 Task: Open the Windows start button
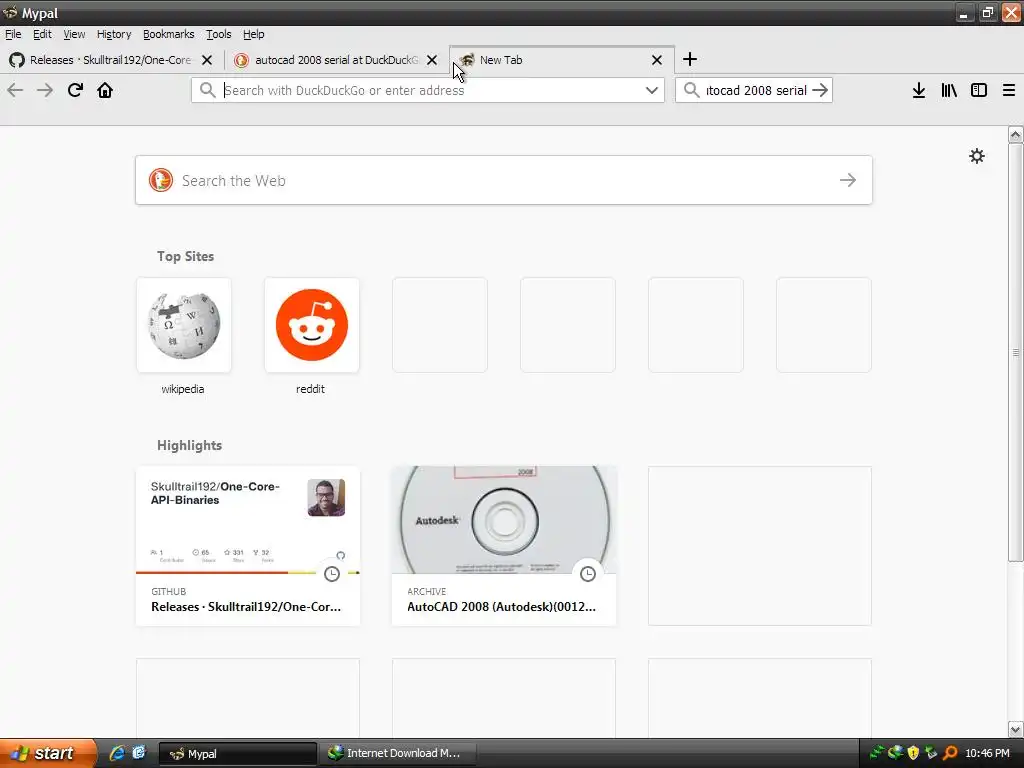(48, 753)
